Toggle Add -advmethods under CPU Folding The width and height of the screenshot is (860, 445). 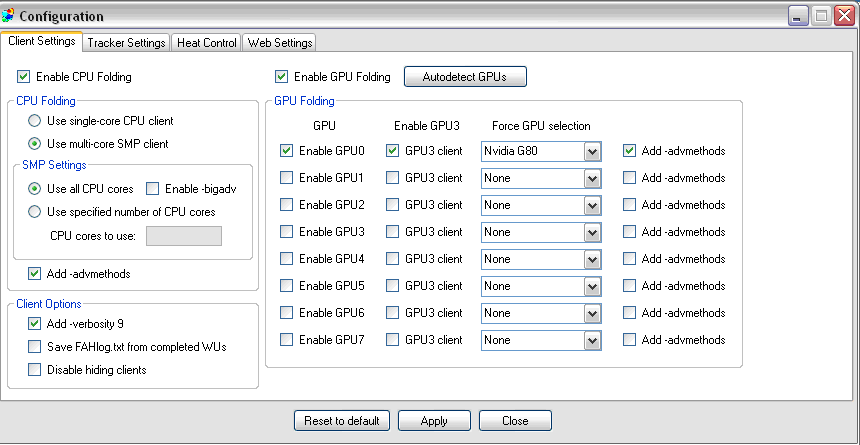(x=35, y=273)
